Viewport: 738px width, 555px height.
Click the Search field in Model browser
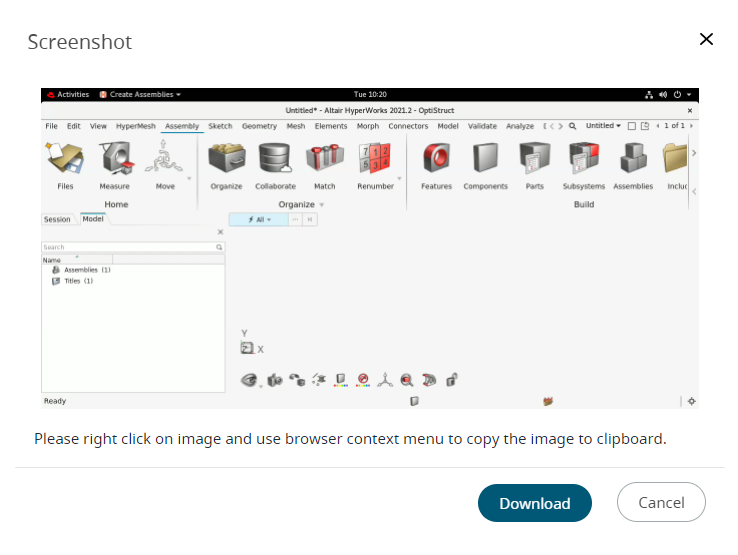pyautogui.click(x=133, y=247)
